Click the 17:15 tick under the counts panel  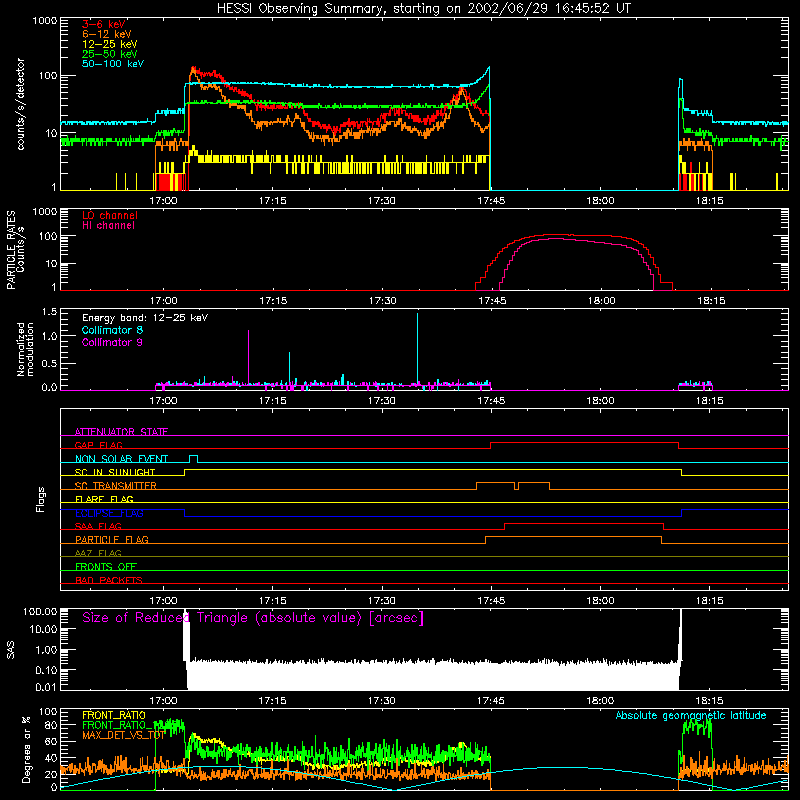coord(272,201)
